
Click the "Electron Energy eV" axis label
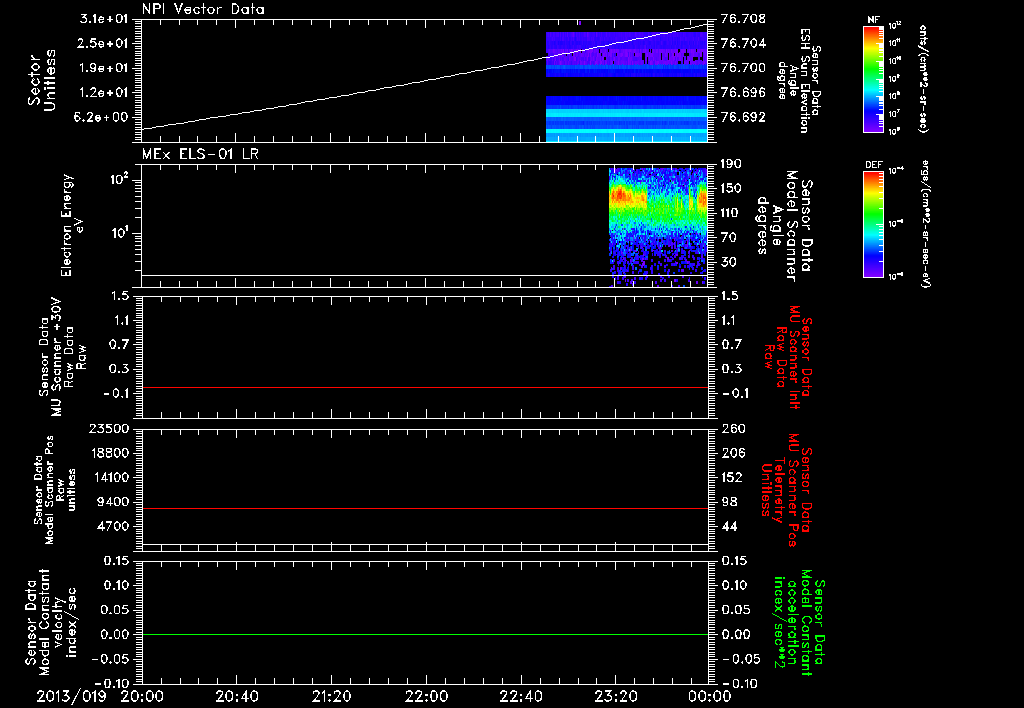[x=72, y=225]
